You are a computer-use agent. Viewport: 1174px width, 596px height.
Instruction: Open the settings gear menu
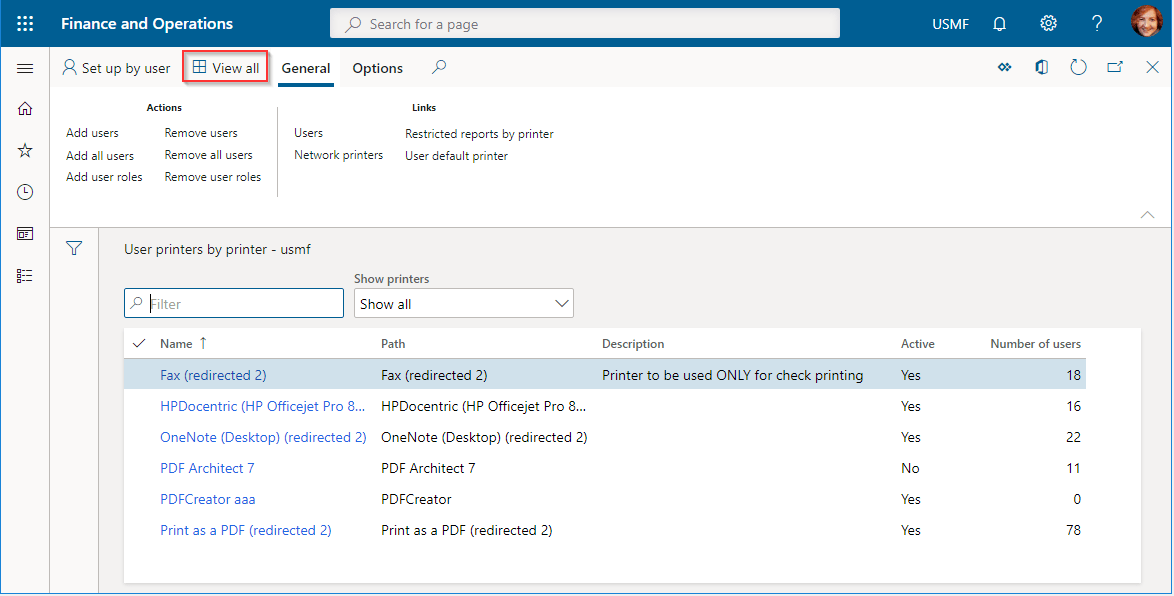tap(1047, 22)
